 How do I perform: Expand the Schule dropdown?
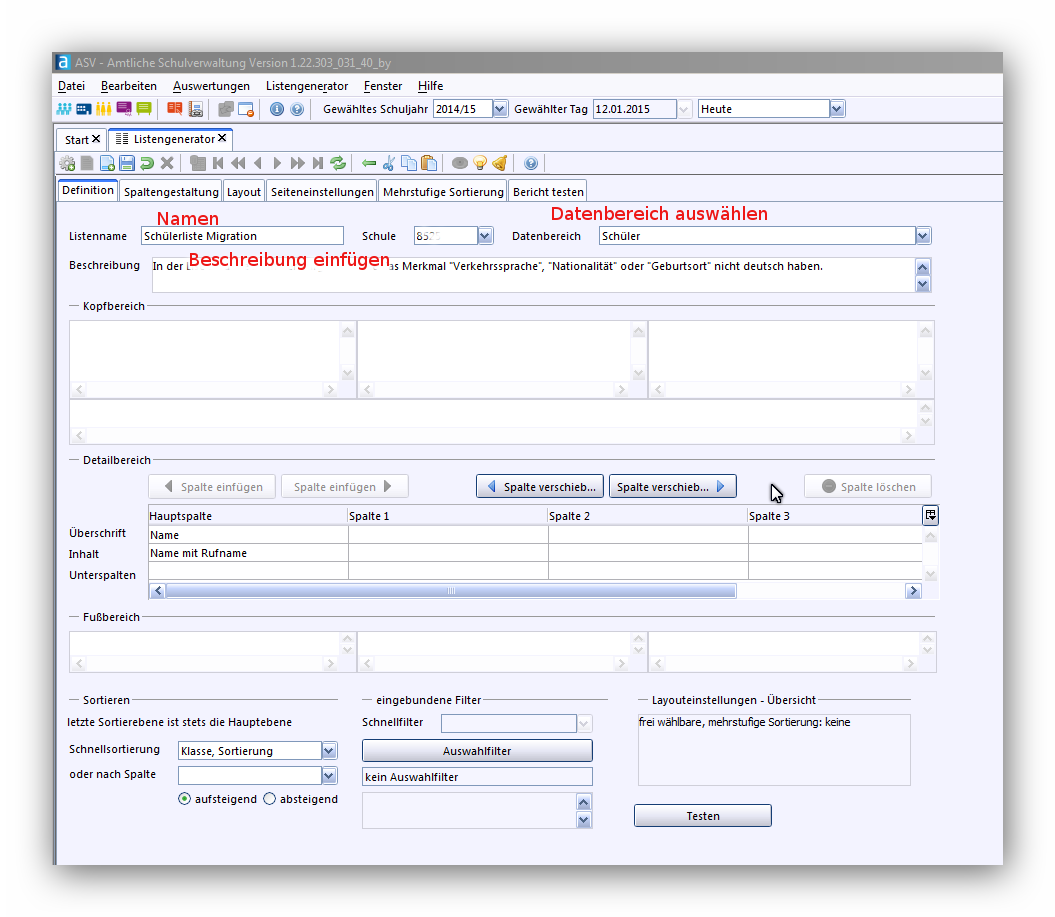(x=485, y=236)
